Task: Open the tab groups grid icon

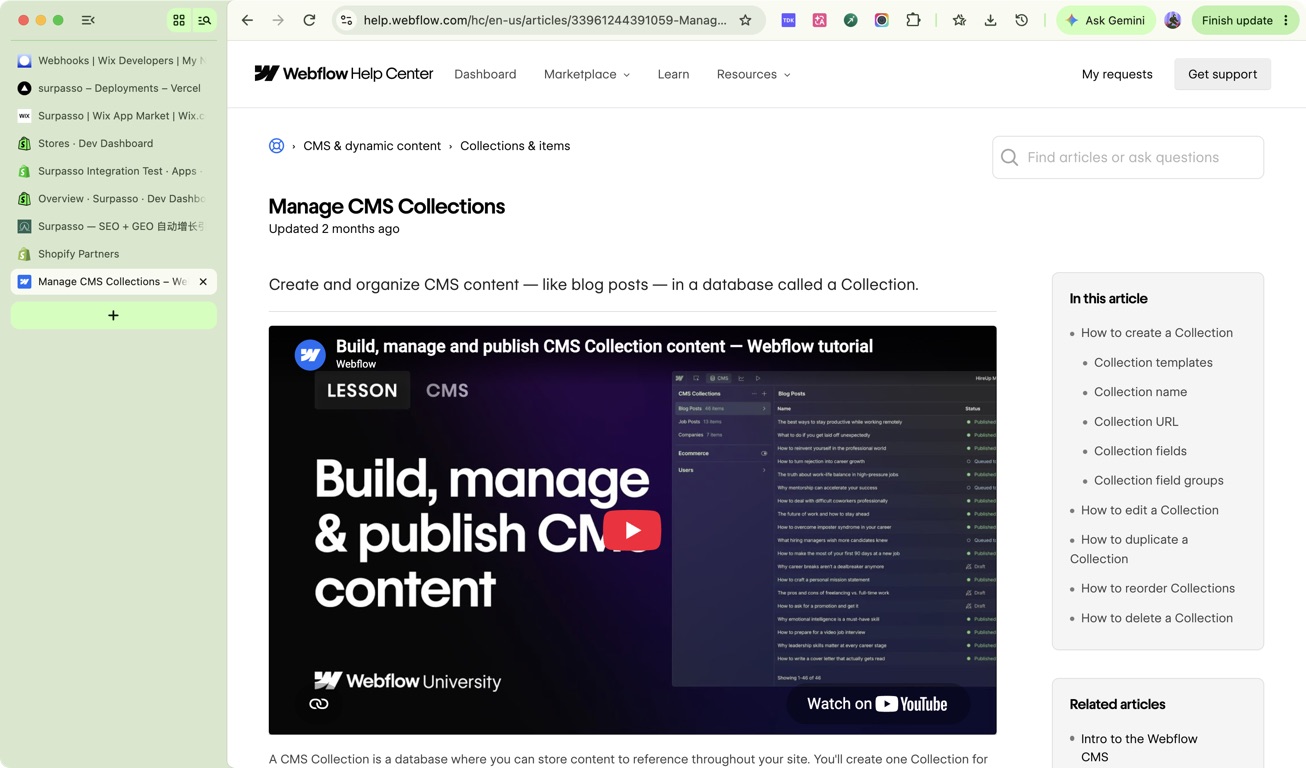Action: coord(179,20)
